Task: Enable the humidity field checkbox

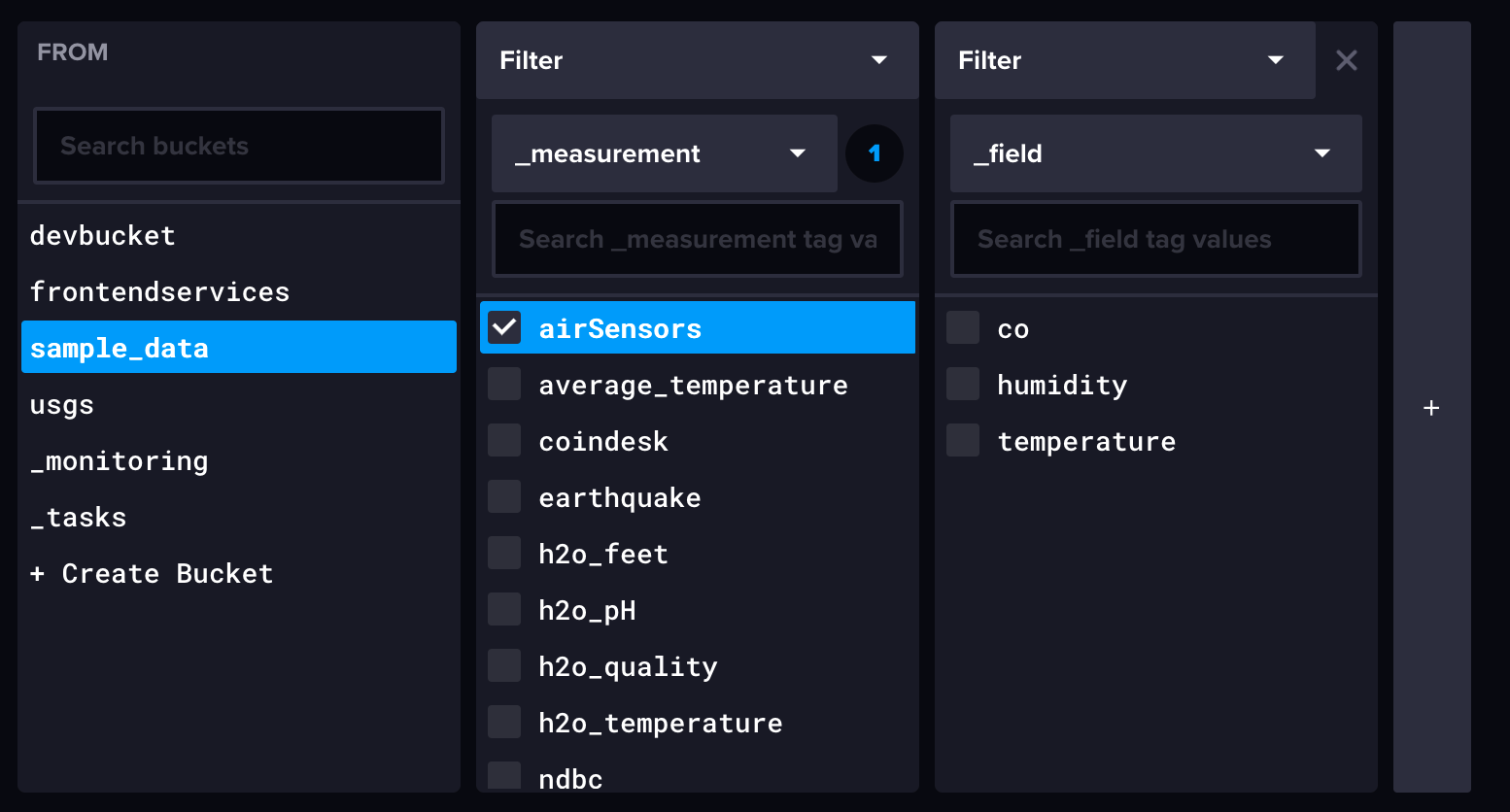Action: pyautogui.click(x=962, y=384)
